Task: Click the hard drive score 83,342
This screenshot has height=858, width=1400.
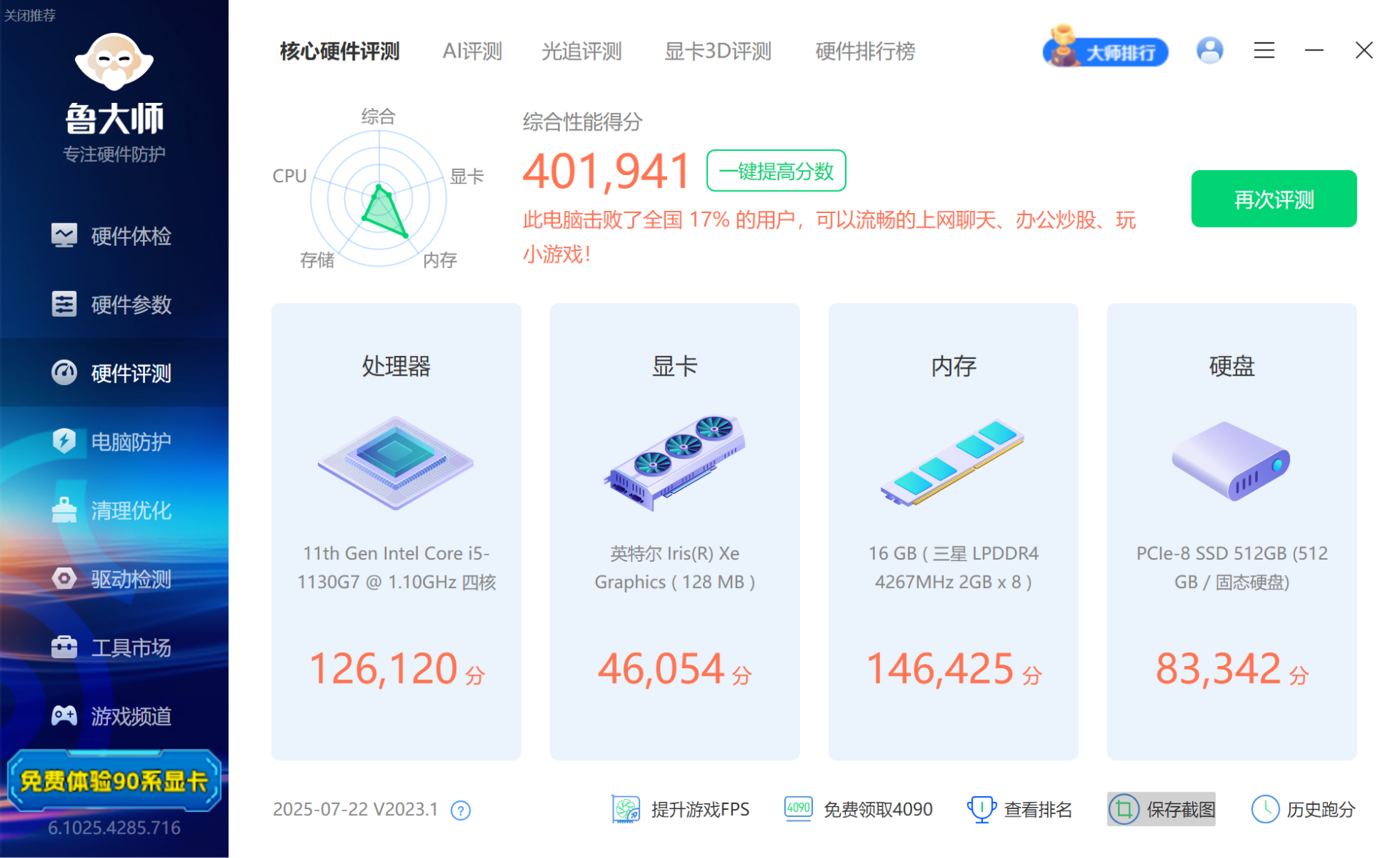Action: [x=1218, y=669]
